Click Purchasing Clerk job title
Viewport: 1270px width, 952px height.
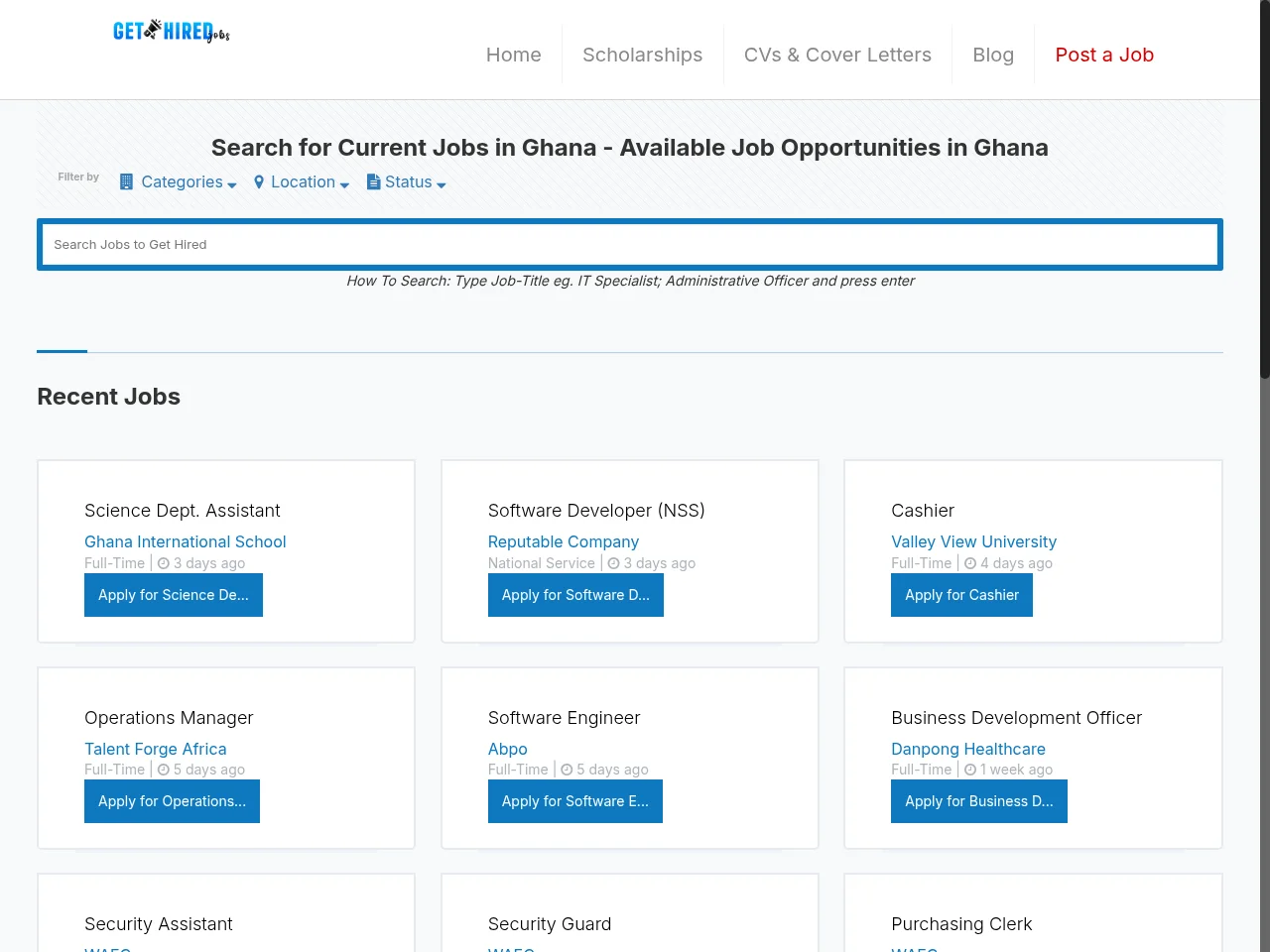(961, 924)
